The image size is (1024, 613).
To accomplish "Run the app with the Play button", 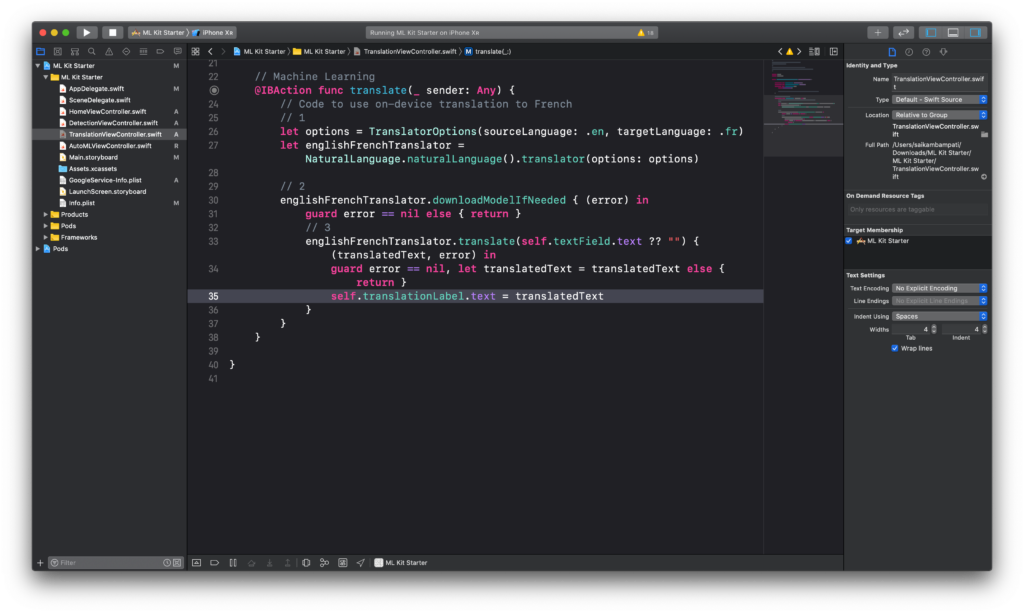I will [86, 32].
